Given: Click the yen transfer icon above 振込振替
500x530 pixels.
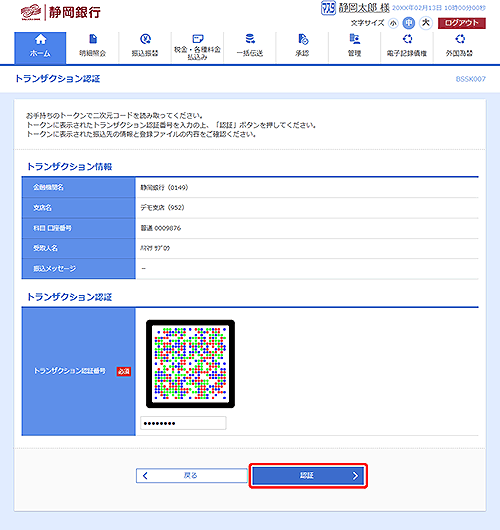Looking at the screenshot, I should (145, 39).
